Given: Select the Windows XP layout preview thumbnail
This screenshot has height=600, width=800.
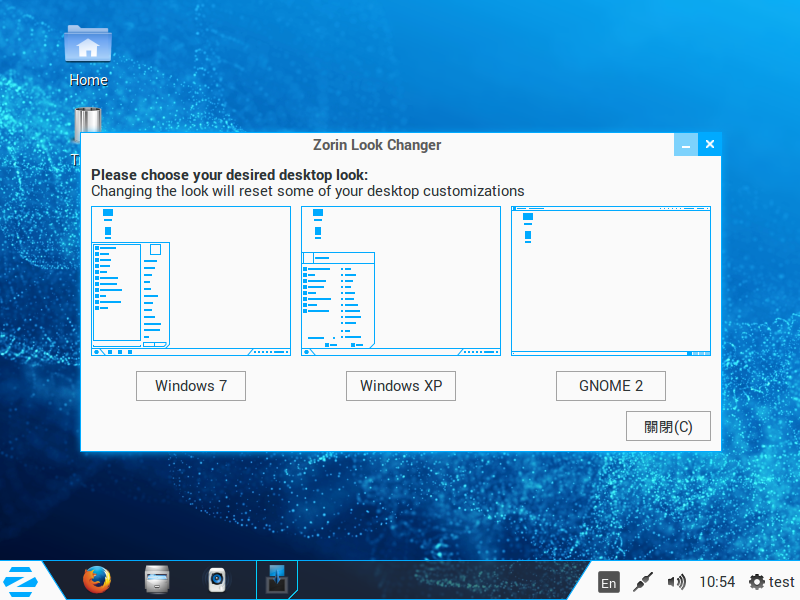Looking at the screenshot, I should click(x=401, y=281).
